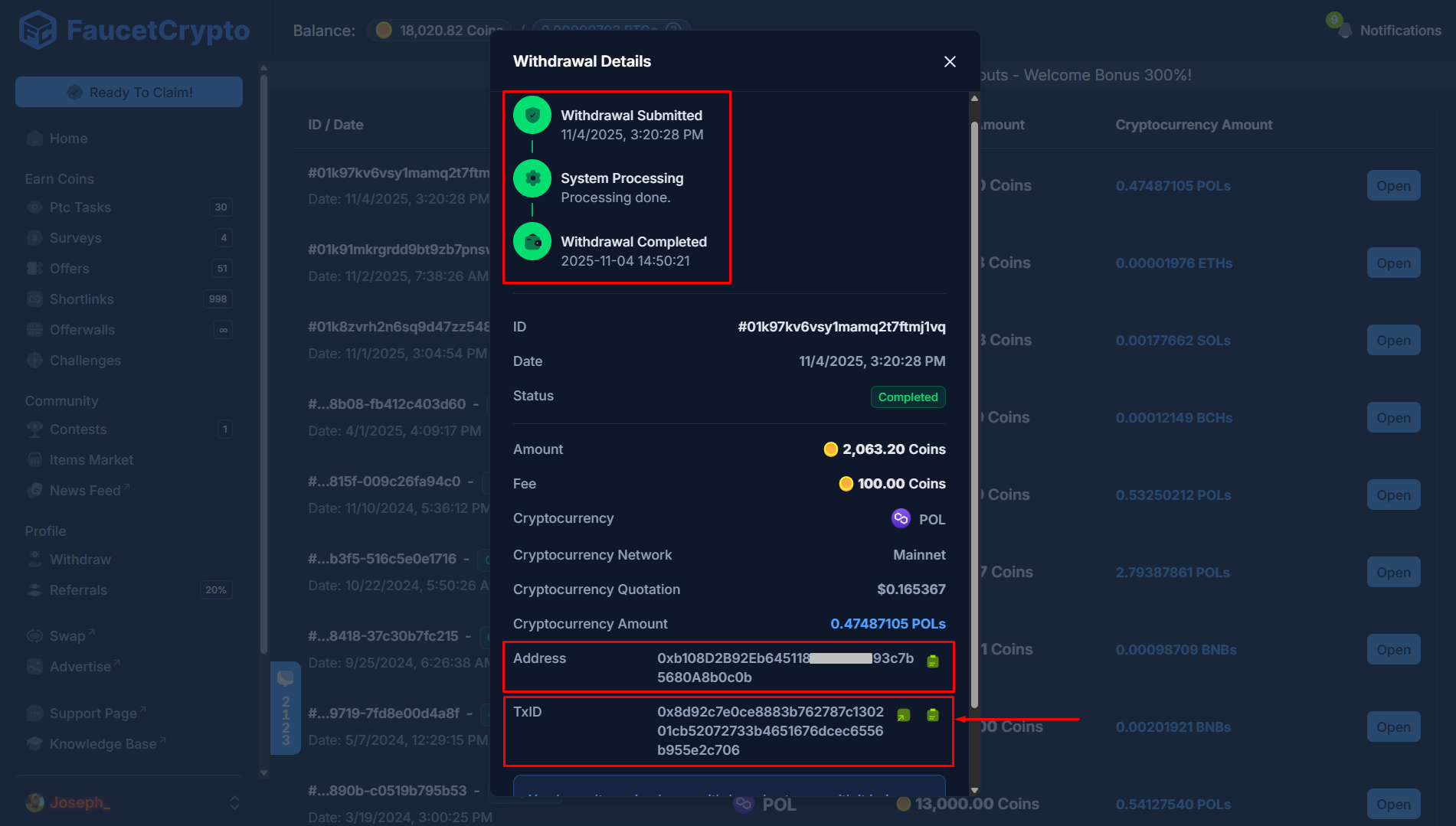The height and width of the screenshot is (826, 1456).
Task: Copy the TxID using the clipboard icon
Action: (932, 715)
